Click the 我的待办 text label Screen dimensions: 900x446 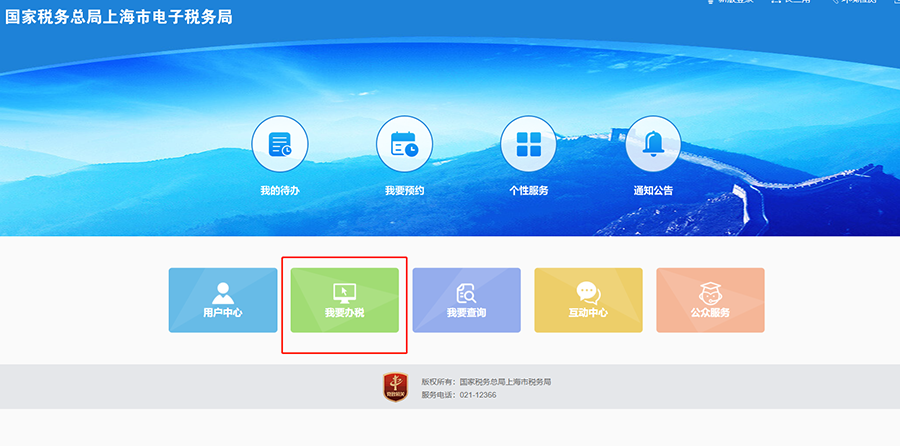[x=280, y=191]
